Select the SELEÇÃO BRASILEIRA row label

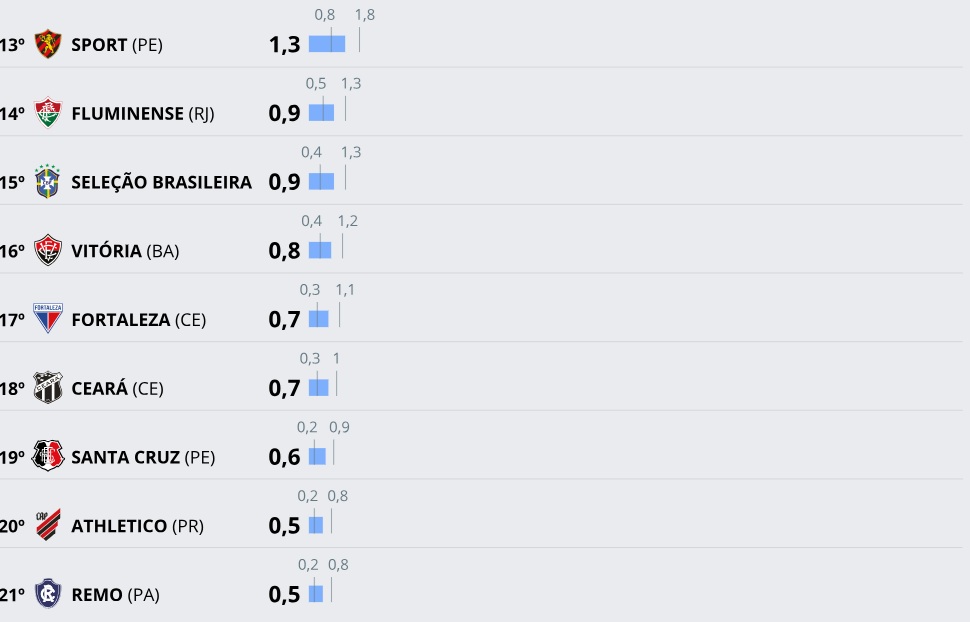[161, 182]
